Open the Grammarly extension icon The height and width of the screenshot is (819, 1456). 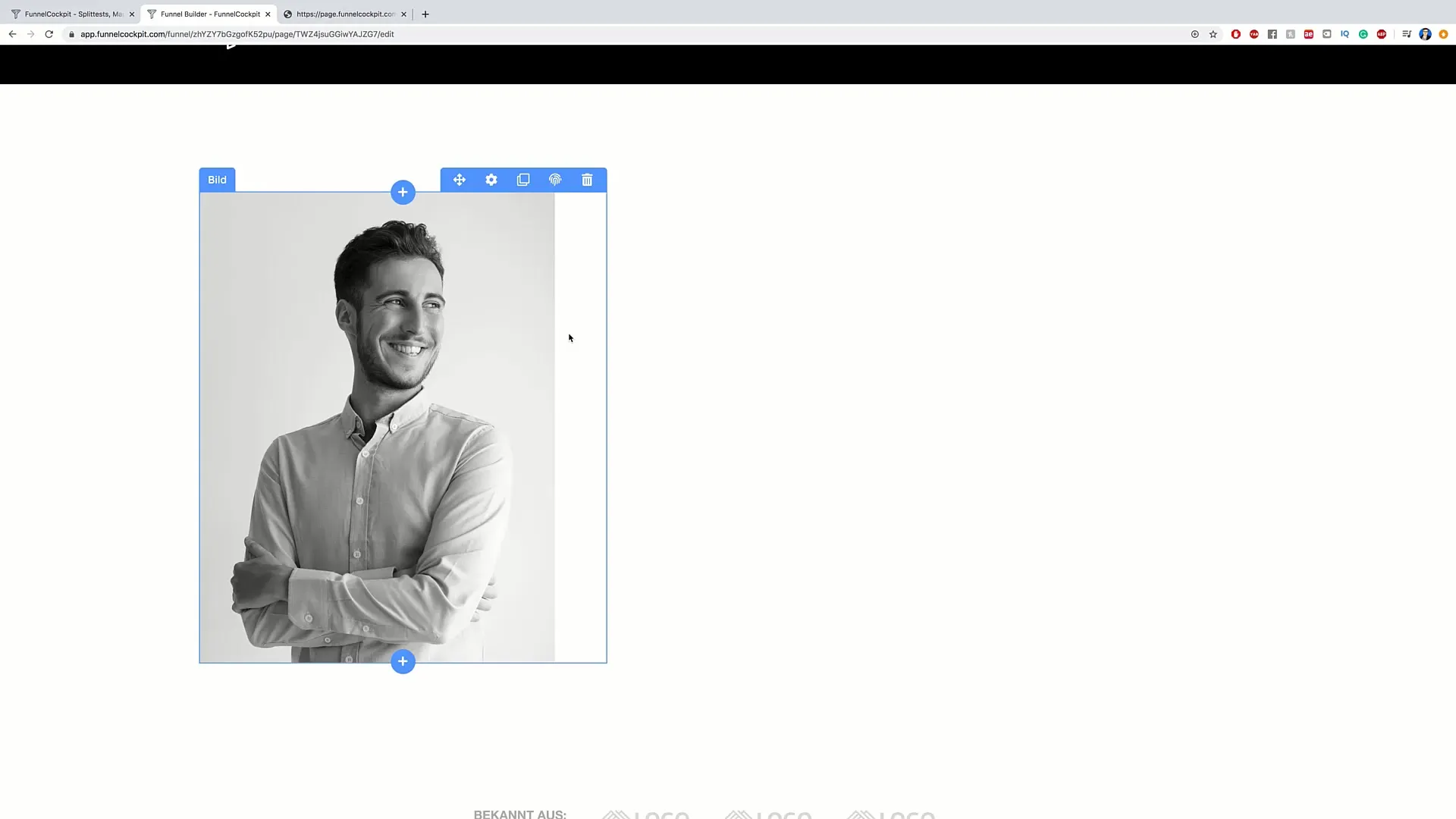coord(1363,34)
